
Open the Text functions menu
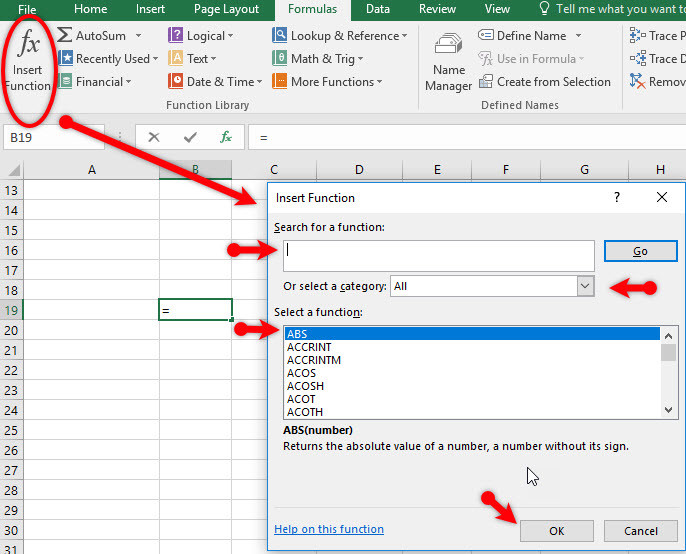[x=192, y=59]
